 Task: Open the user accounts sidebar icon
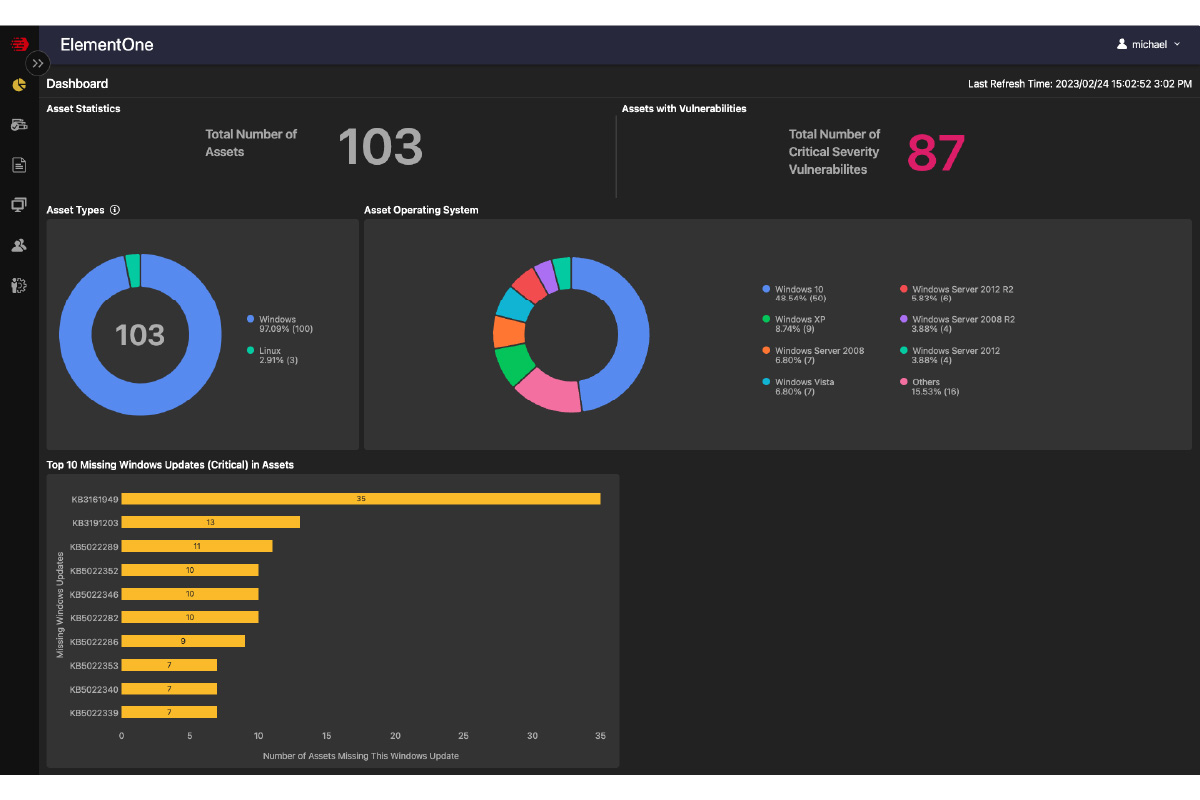19,245
